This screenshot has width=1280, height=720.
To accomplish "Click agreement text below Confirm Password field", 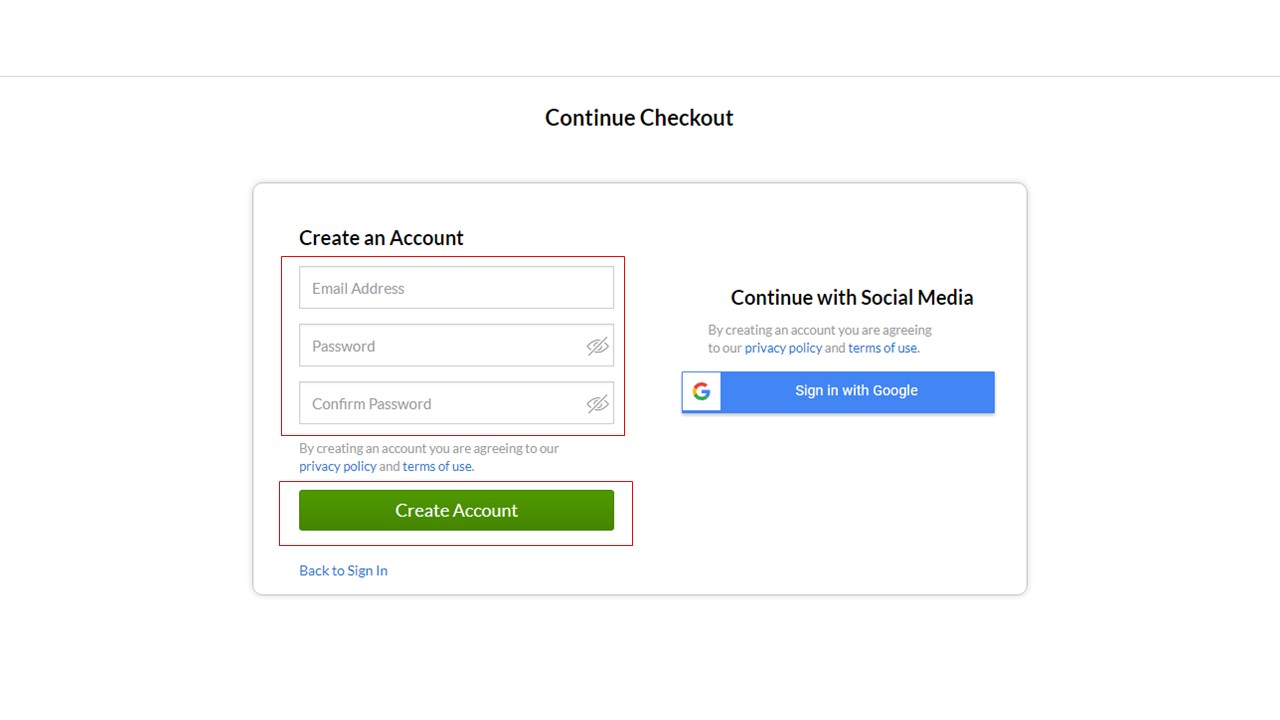I will (x=429, y=449).
